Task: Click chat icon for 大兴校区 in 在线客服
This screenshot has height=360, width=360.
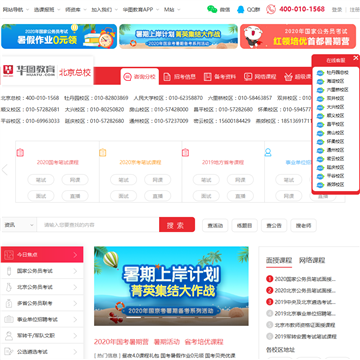Action: (320, 107)
